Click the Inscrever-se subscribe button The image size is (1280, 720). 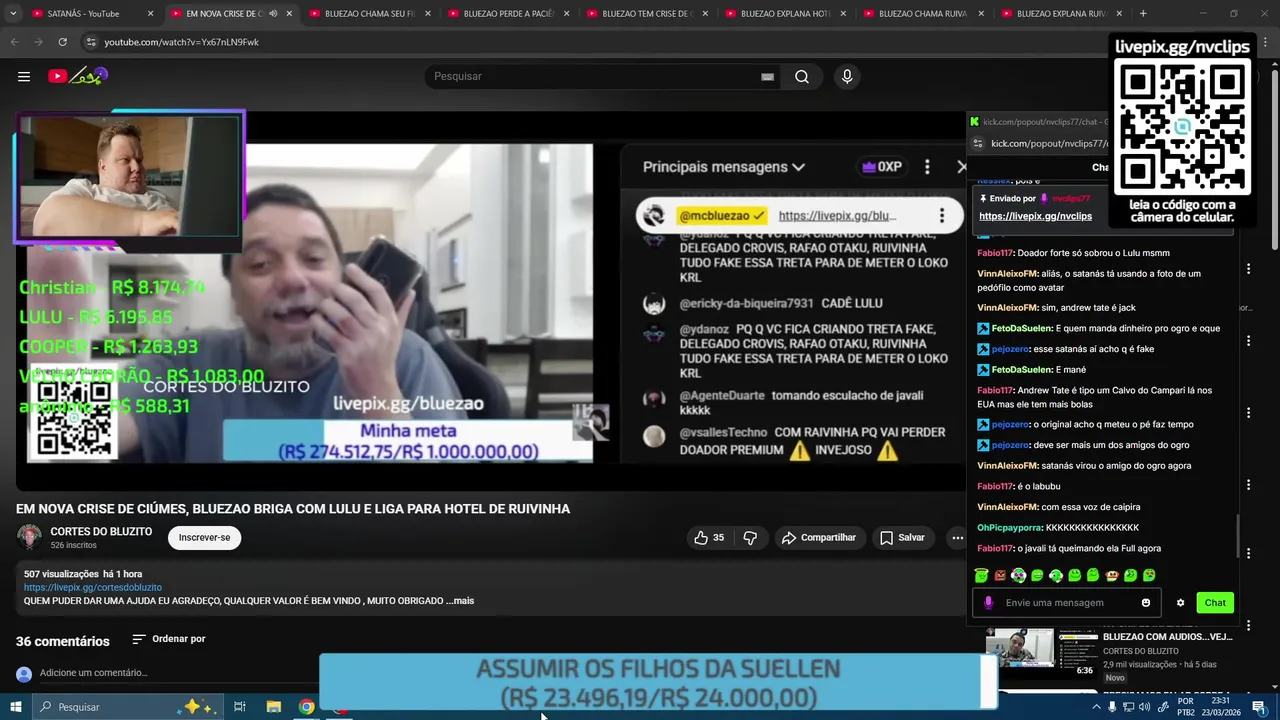pyautogui.click(x=204, y=538)
